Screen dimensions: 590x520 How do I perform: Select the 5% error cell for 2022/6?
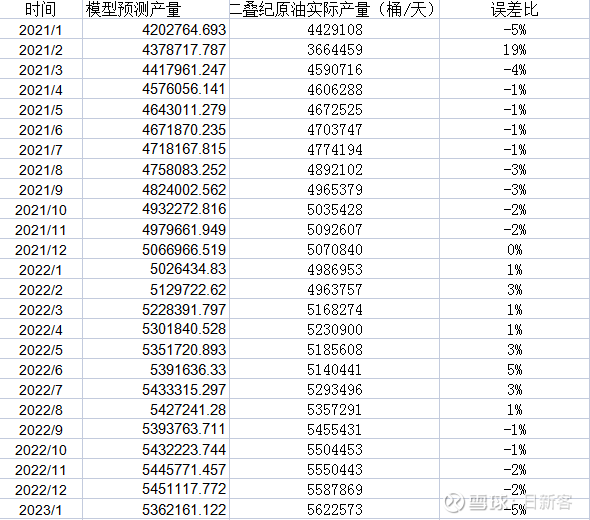click(514, 370)
